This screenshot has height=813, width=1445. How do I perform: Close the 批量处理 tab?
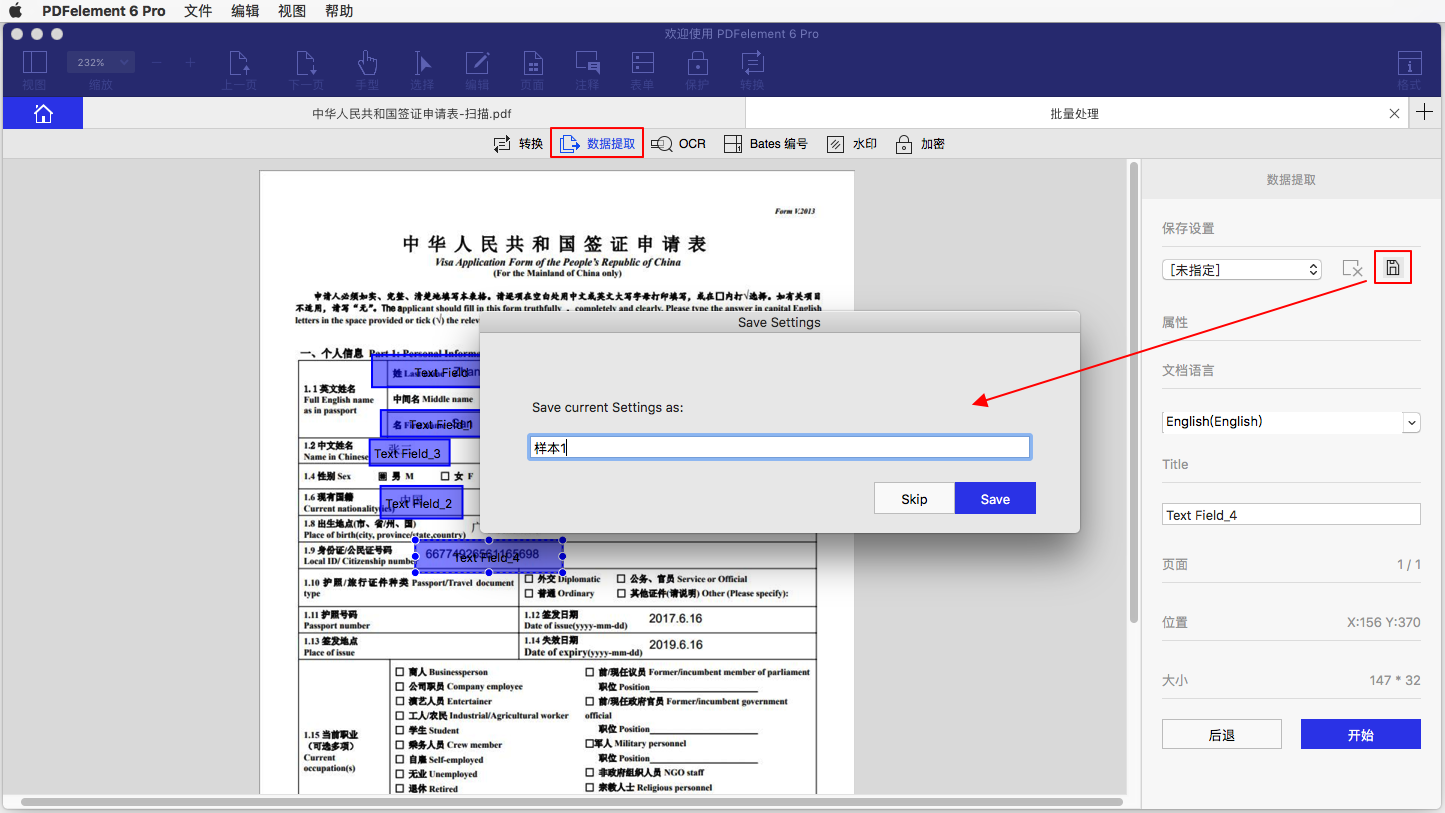click(x=1394, y=114)
